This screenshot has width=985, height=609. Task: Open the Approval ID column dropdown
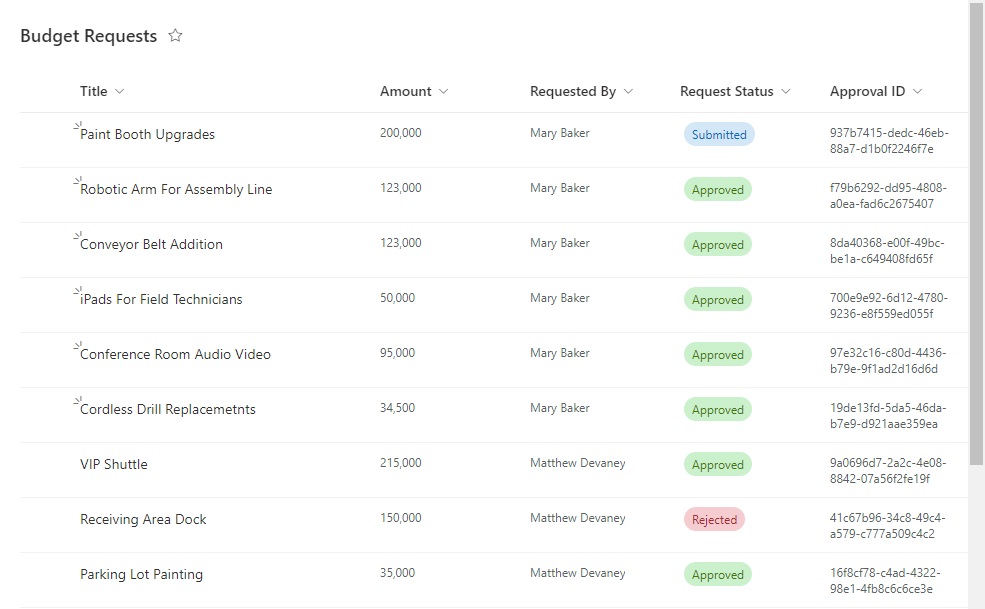pos(917,92)
